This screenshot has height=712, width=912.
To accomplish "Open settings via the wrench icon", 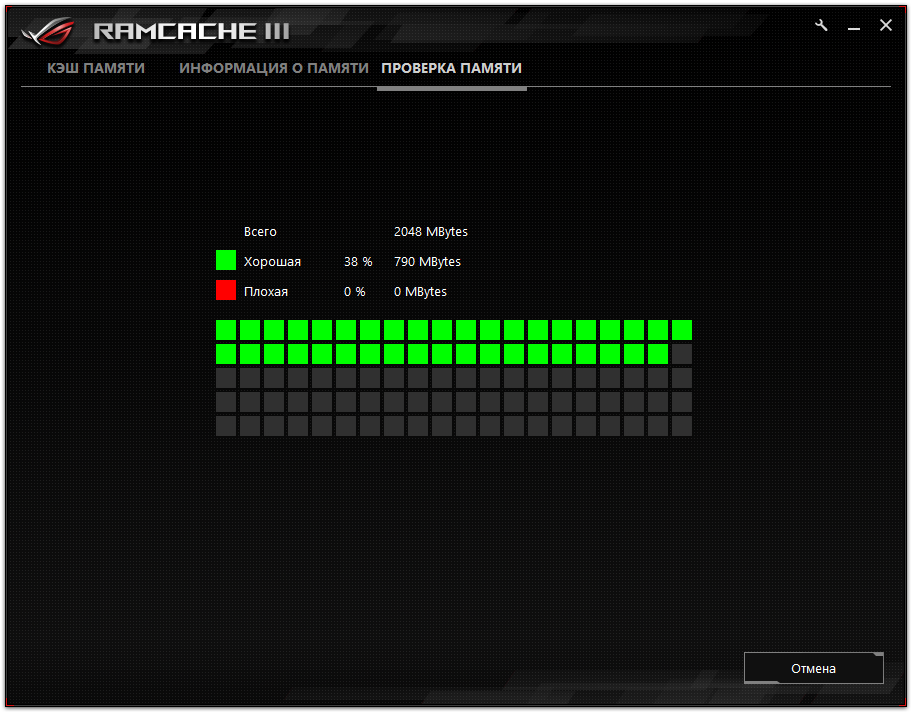I will click(x=821, y=26).
